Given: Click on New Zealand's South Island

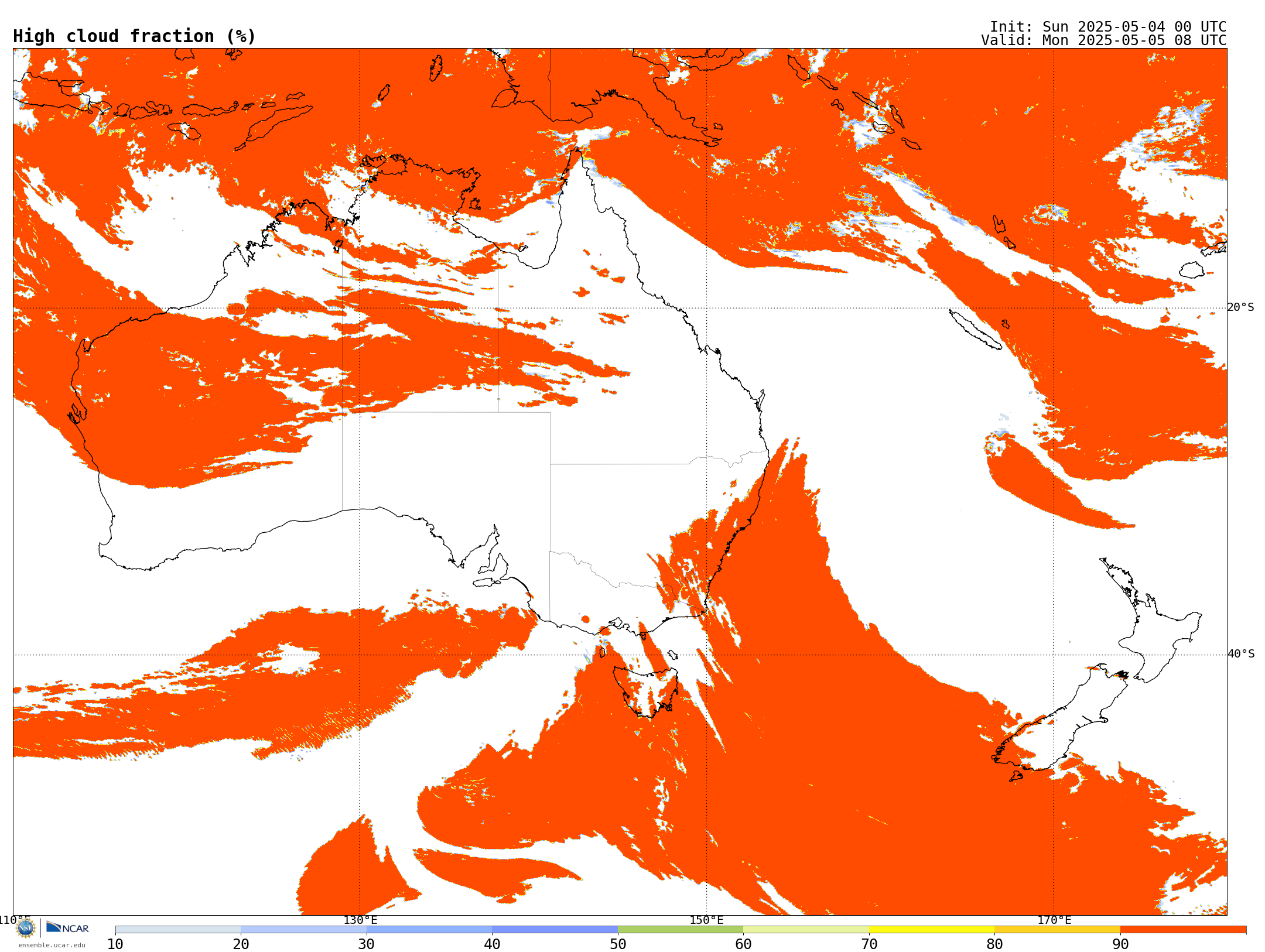Looking at the screenshot, I should point(1060,726).
